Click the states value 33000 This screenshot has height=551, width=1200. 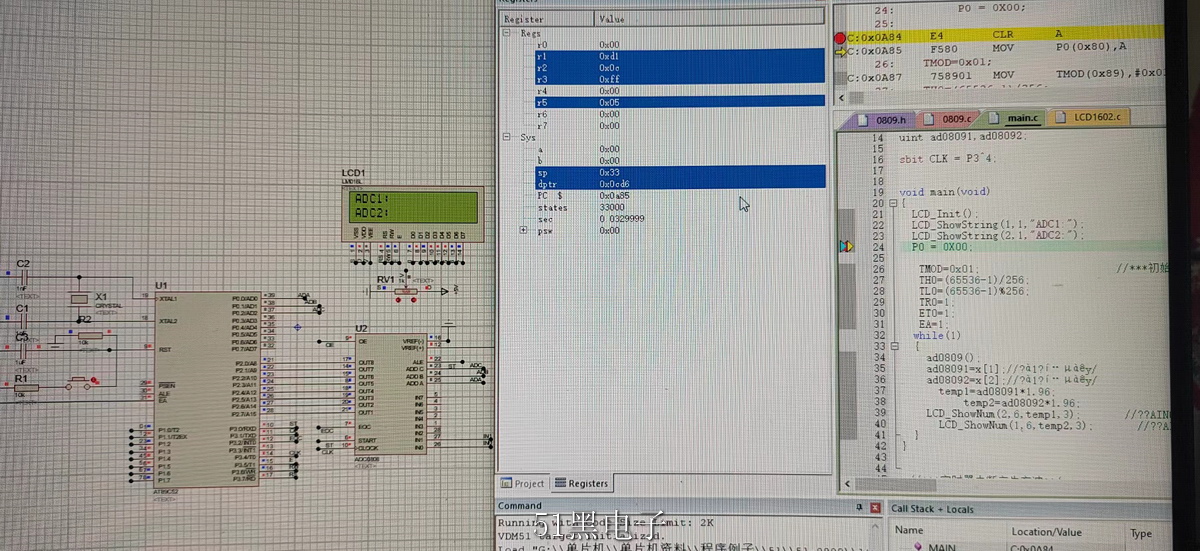[612, 207]
